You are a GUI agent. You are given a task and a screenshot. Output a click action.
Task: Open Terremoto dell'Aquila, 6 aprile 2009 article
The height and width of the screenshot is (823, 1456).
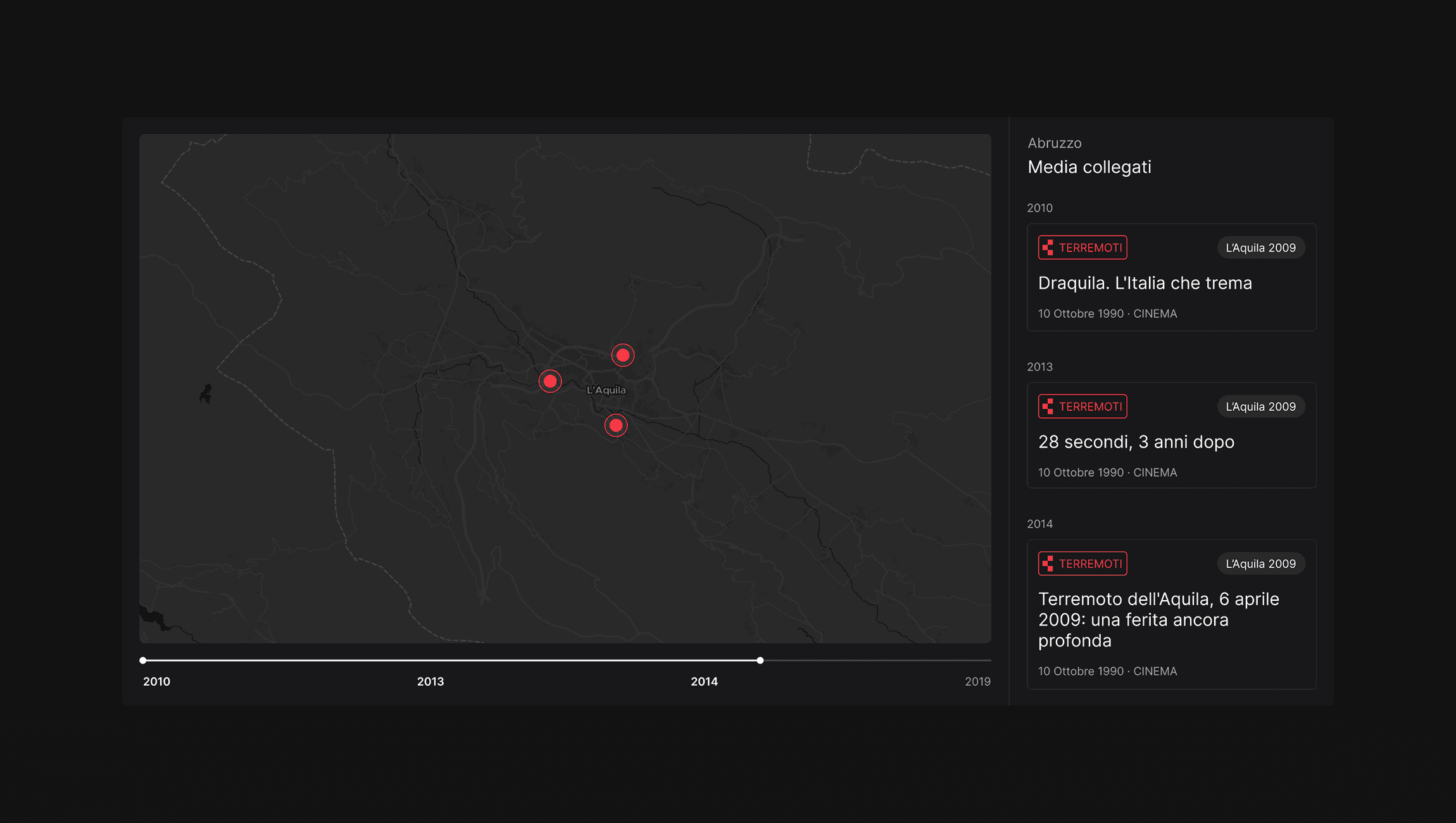coord(1158,619)
